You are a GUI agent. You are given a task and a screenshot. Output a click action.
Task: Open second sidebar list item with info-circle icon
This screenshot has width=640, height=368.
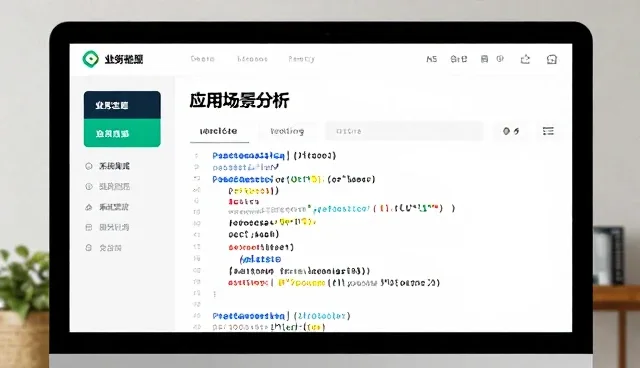pyautogui.click(x=107, y=186)
